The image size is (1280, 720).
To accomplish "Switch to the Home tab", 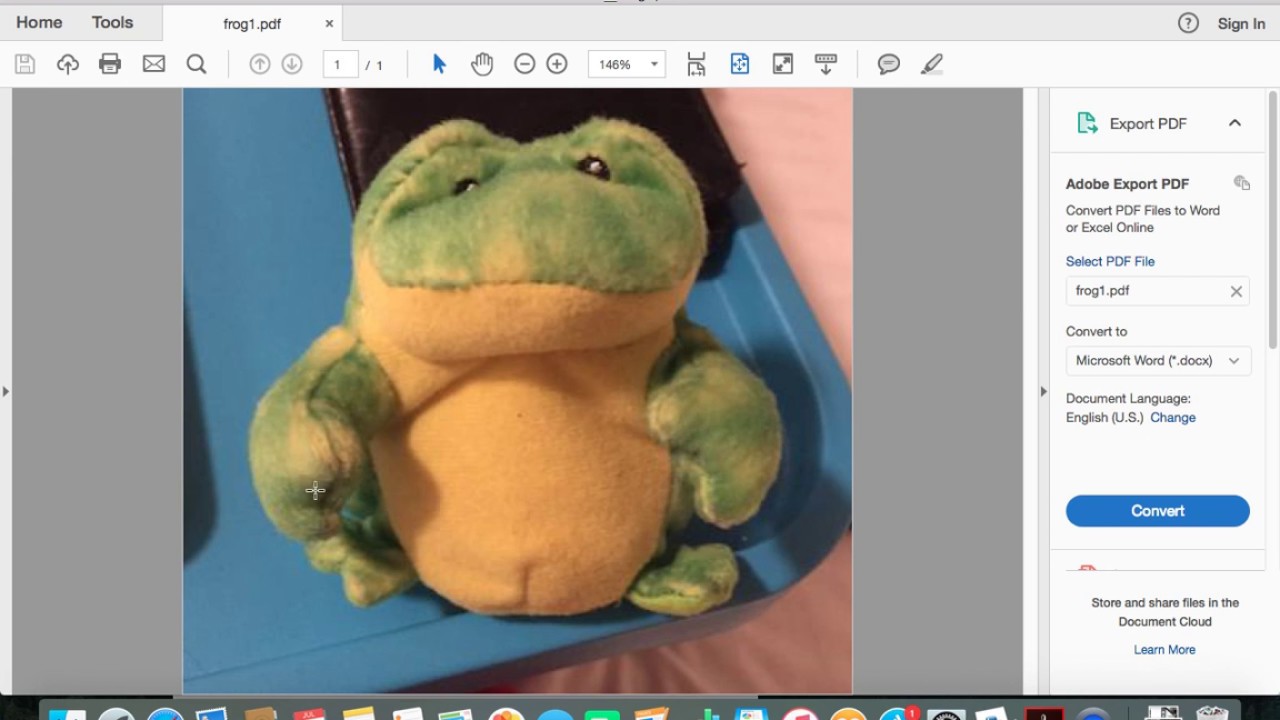I will pyautogui.click(x=39, y=22).
